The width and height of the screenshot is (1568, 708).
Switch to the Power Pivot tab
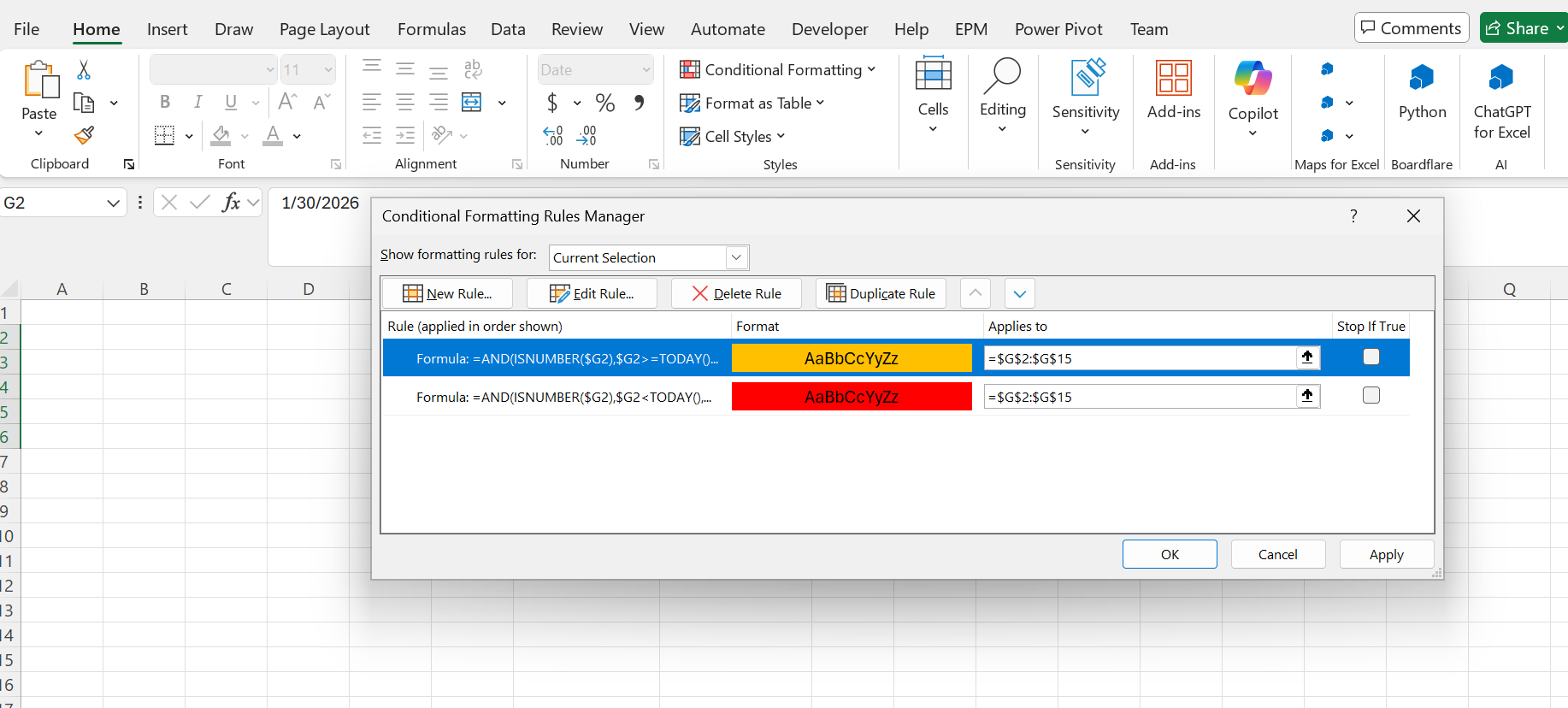click(x=1058, y=29)
